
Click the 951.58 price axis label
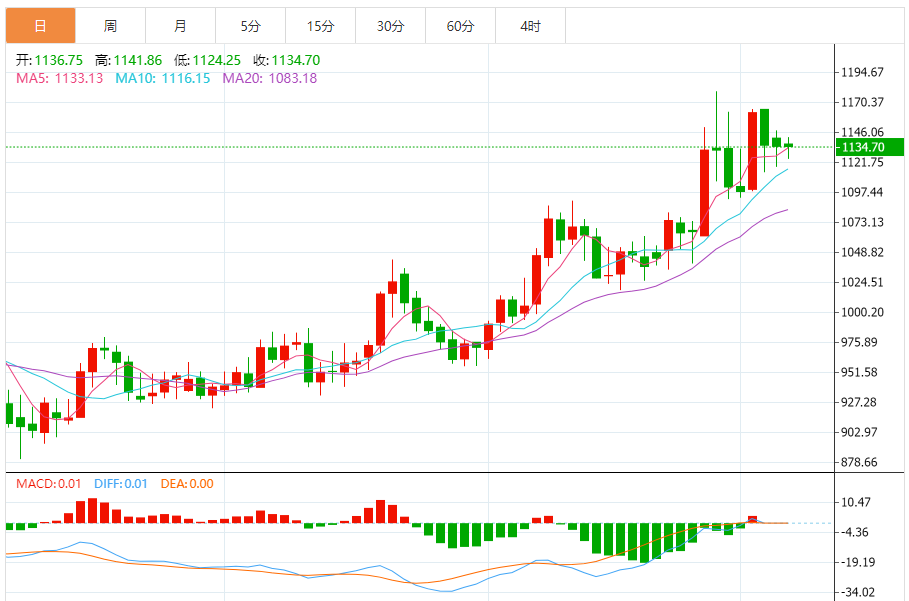click(x=859, y=372)
